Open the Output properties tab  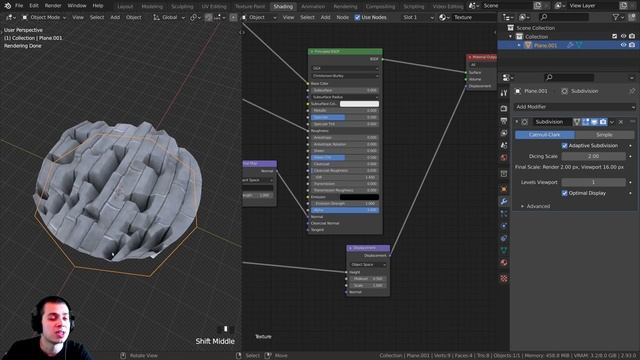[x=504, y=121]
